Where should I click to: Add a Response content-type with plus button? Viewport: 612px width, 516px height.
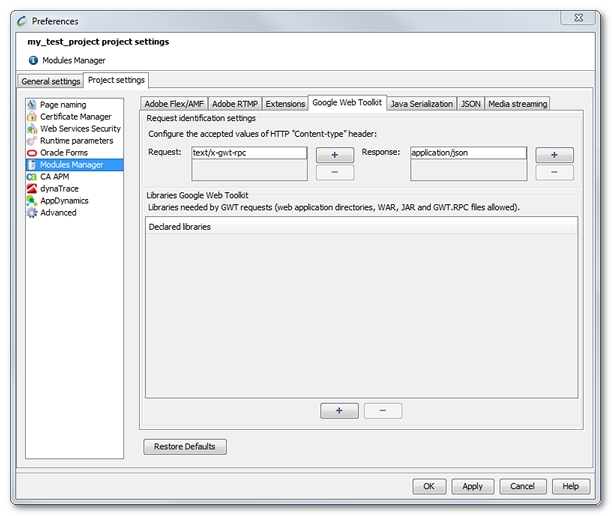[554, 155]
